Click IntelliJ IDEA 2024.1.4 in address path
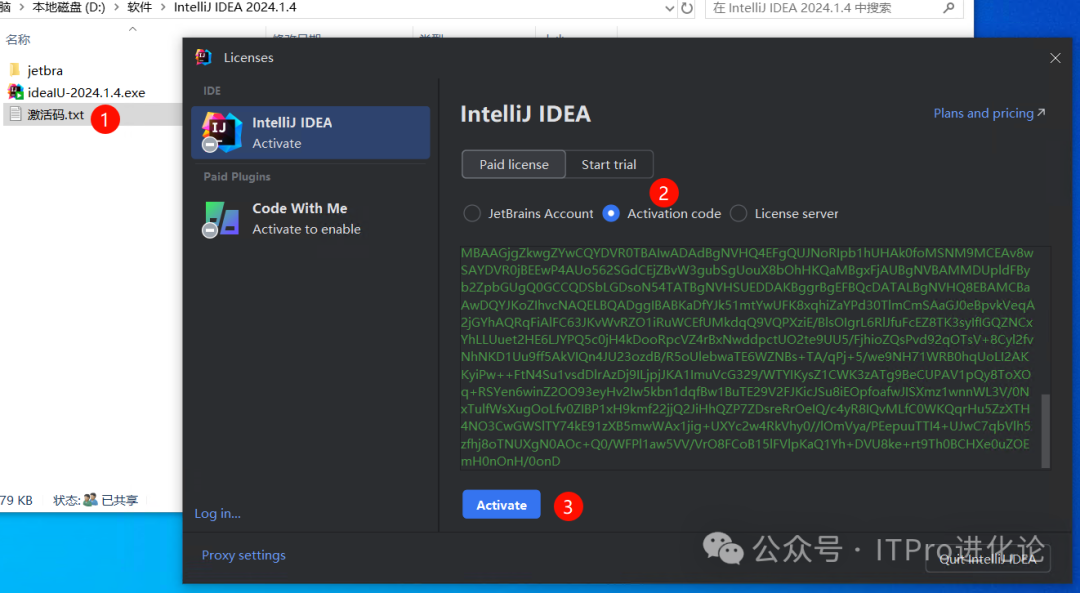The image size is (1080, 593). pos(235,8)
